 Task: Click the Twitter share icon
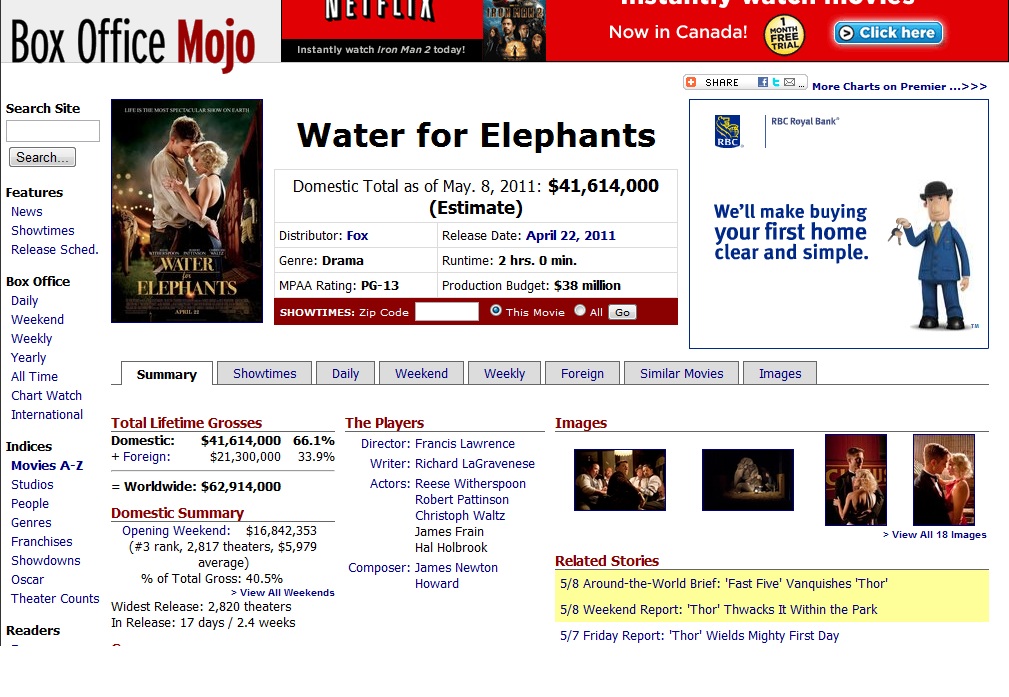776,83
